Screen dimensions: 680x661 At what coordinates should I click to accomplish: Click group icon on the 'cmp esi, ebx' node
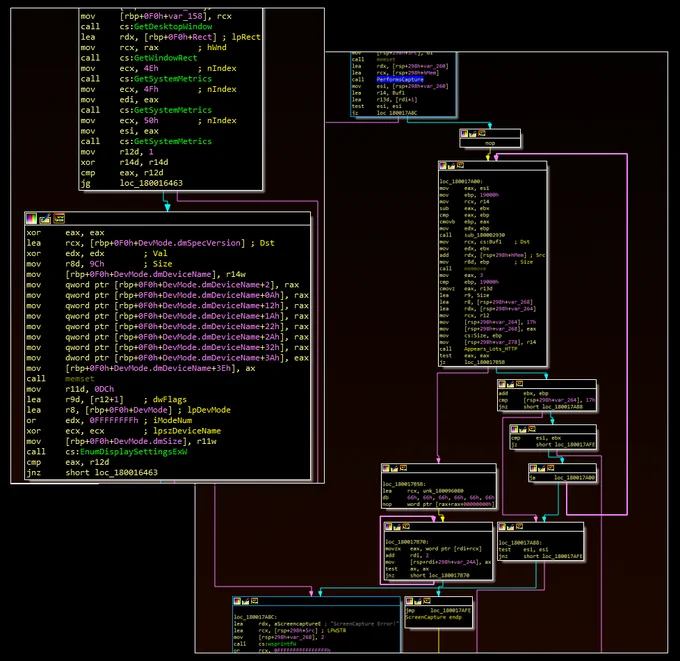(x=532, y=429)
